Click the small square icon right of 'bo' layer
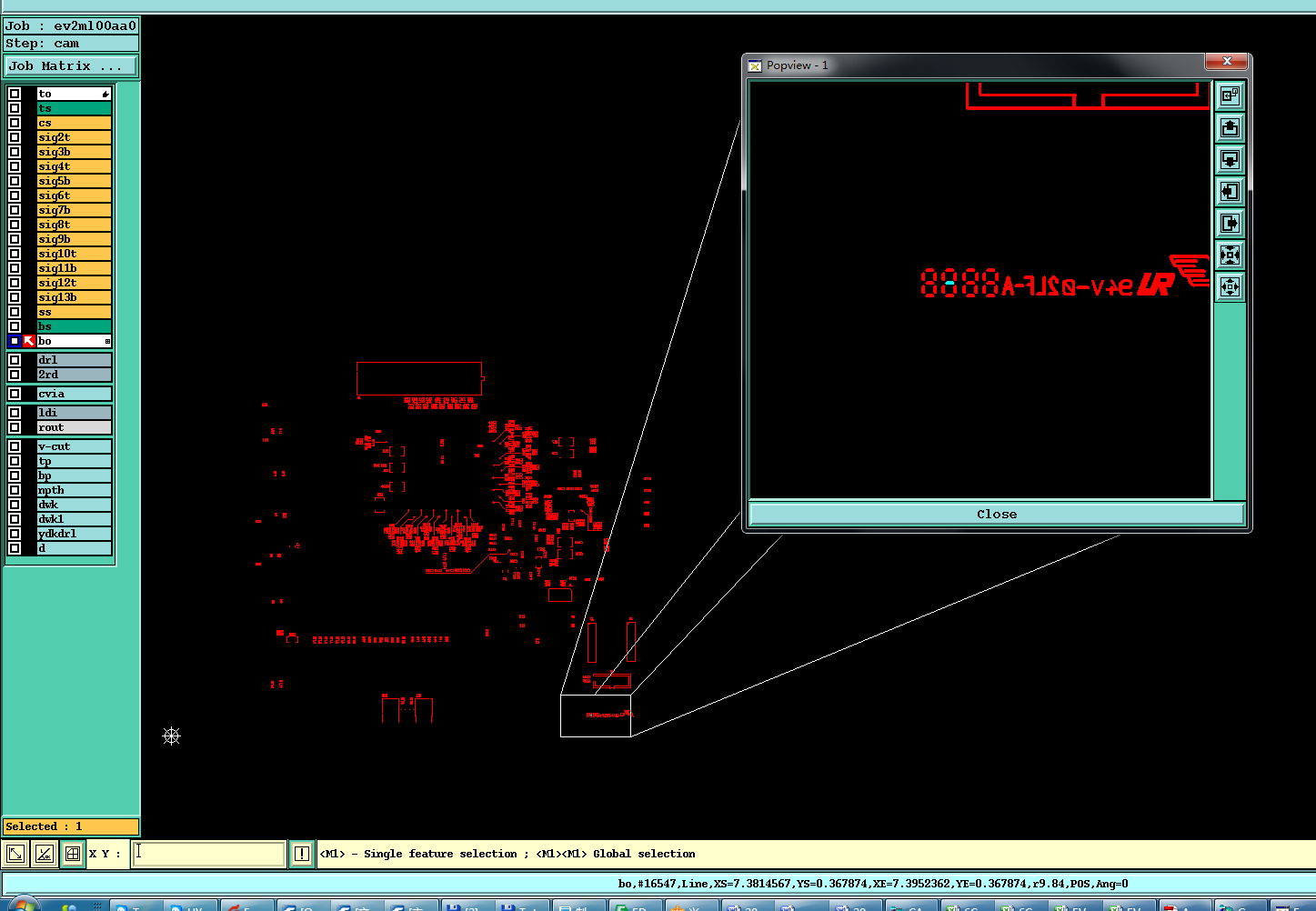Screen dimensions: 1316x911 point(107,341)
